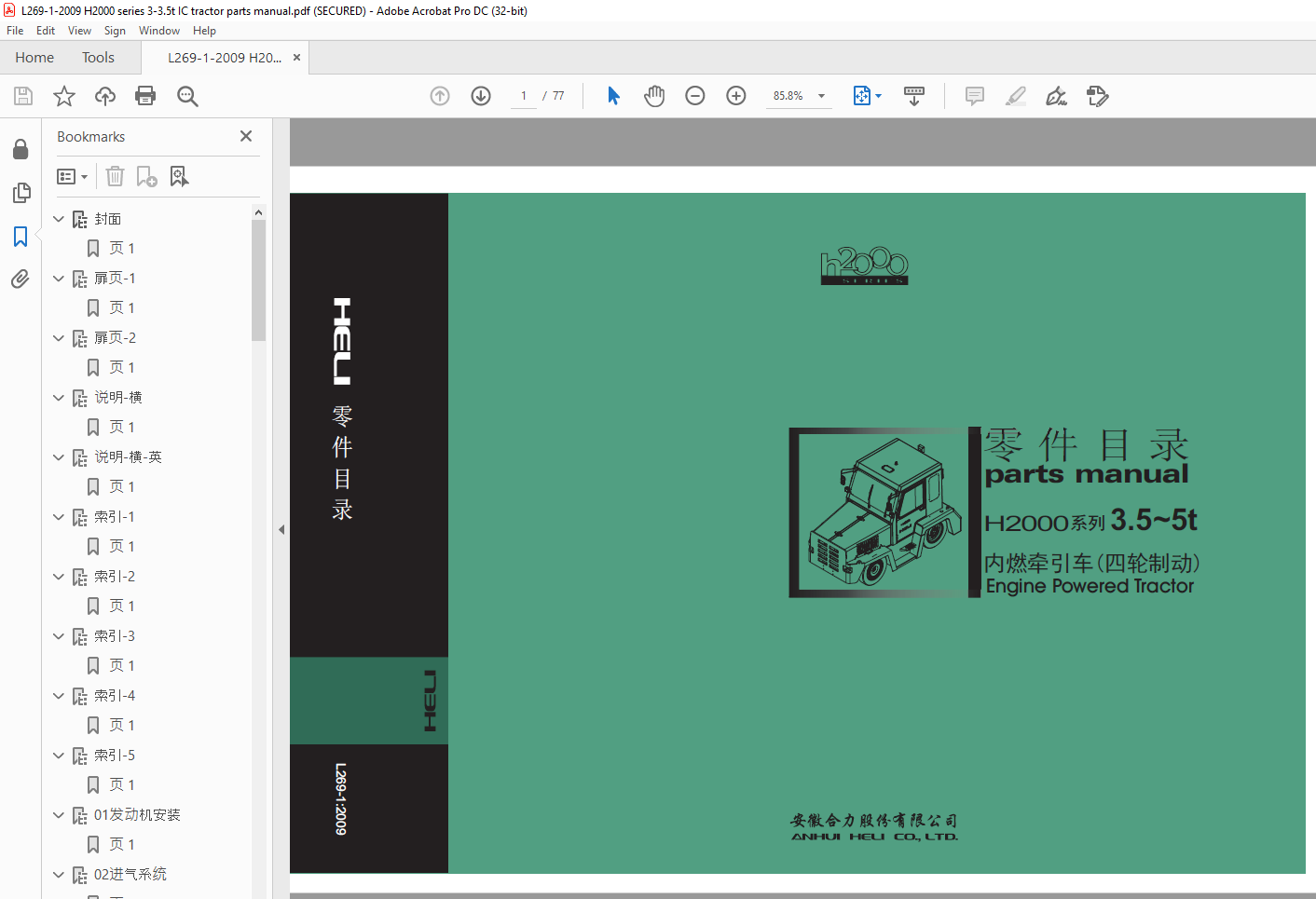
Task: Select the Highlight text tool
Action: 1016,96
